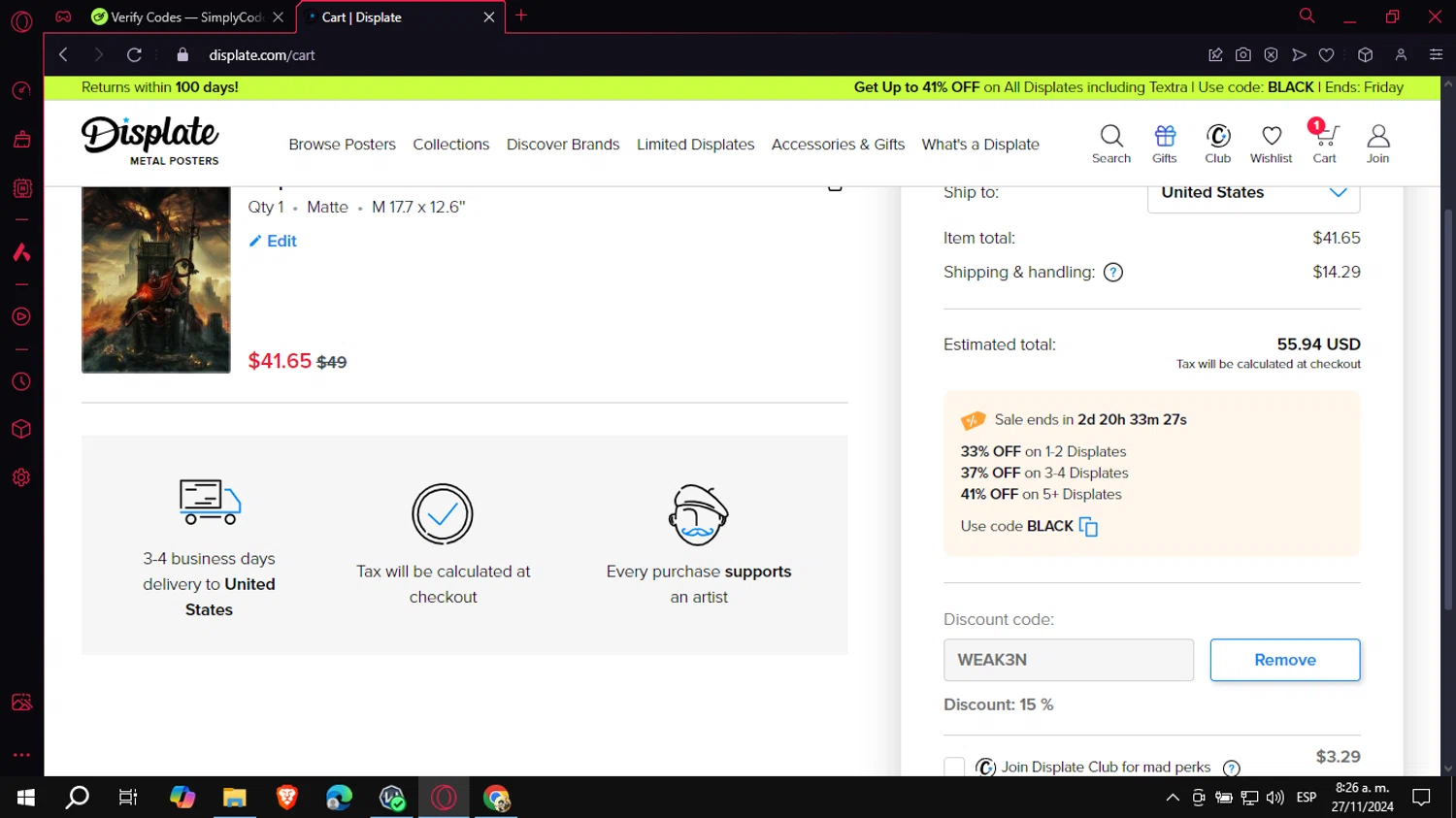Click the Join account icon
1456x818 pixels.
tap(1378, 144)
